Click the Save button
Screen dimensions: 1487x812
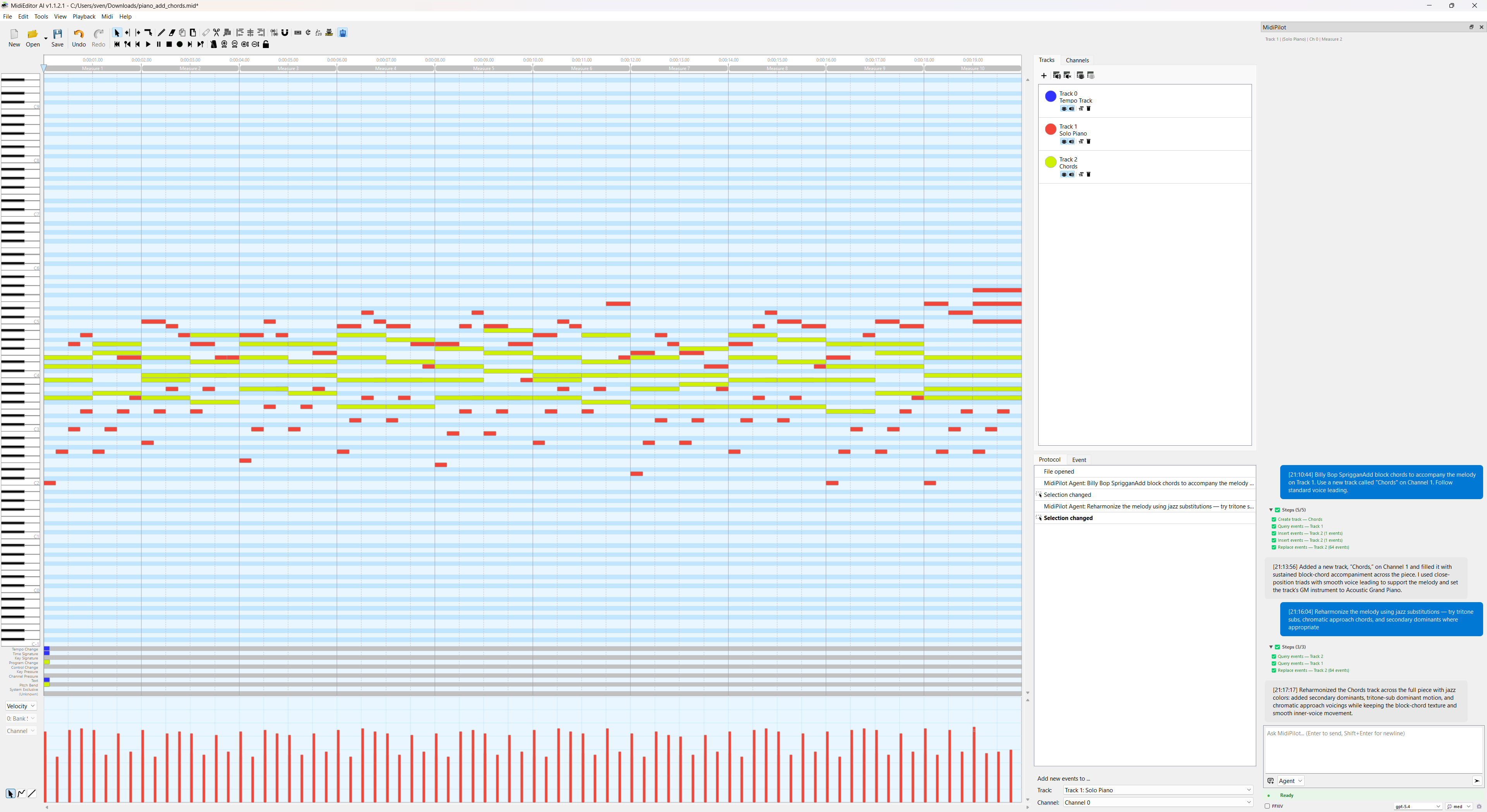click(57, 38)
